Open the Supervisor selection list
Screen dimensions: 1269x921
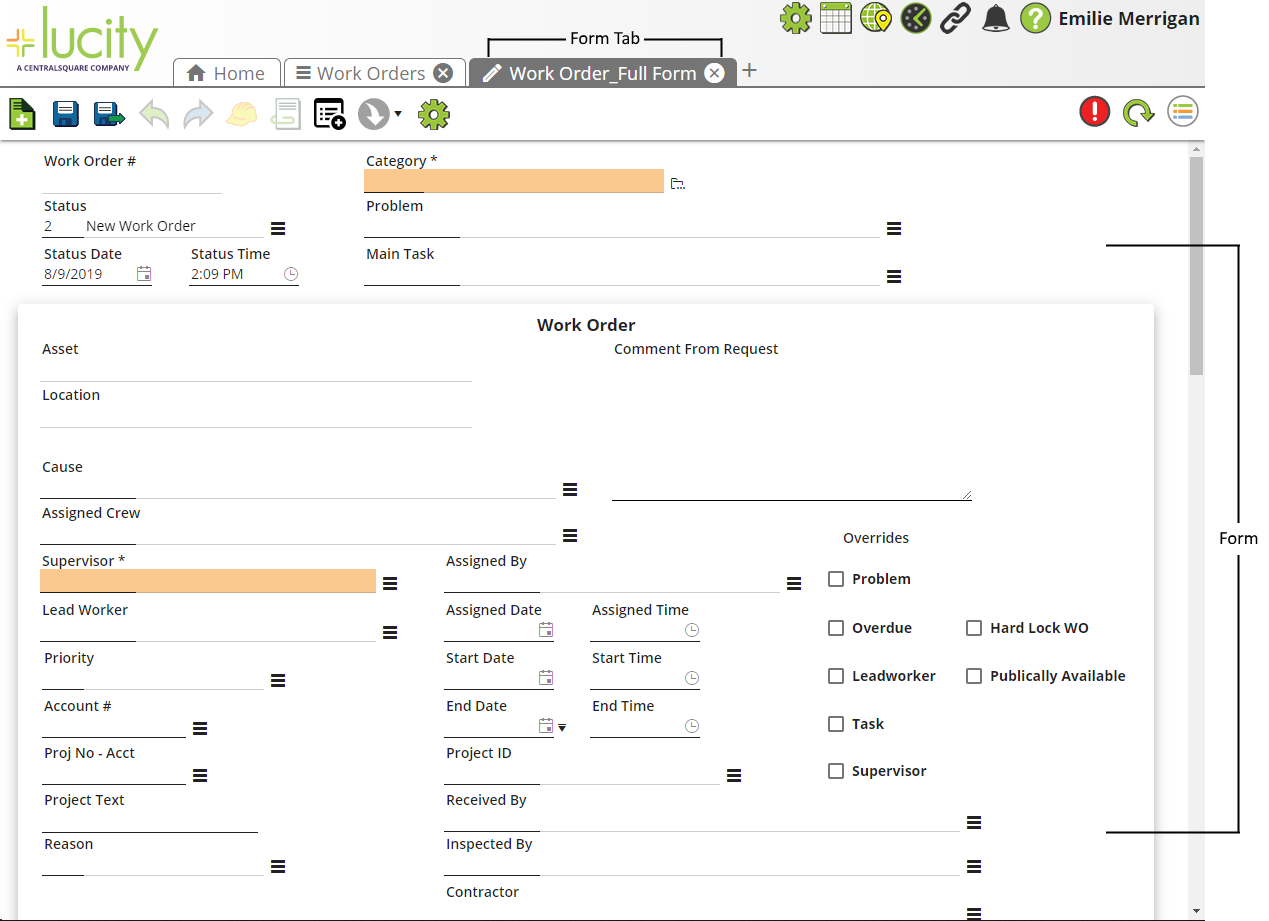coord(390,583)
